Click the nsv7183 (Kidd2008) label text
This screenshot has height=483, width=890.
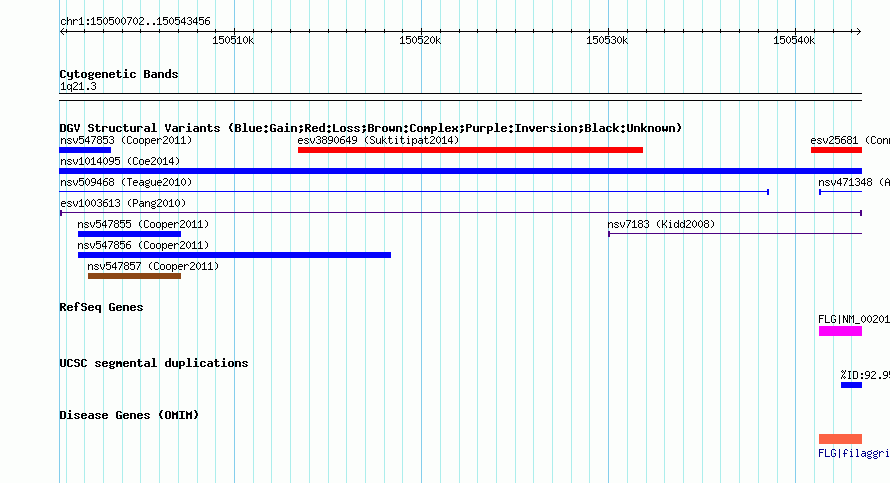[x=661, y=224]
